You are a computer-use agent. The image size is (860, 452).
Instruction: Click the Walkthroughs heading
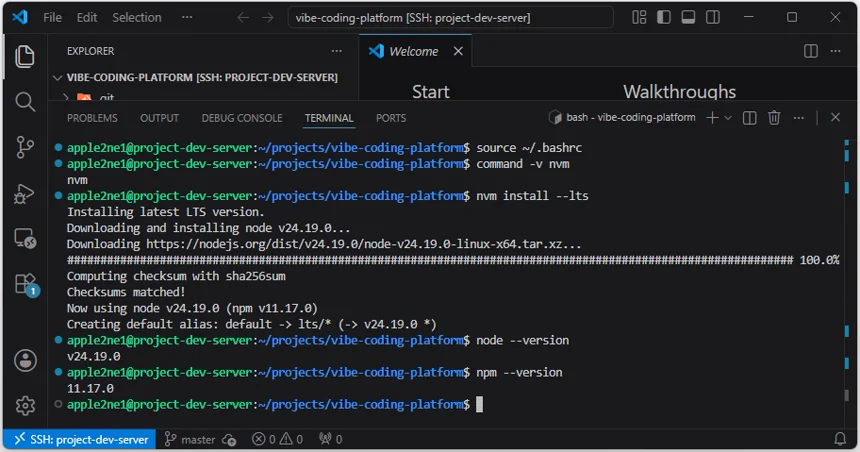[x=679, y=92]
